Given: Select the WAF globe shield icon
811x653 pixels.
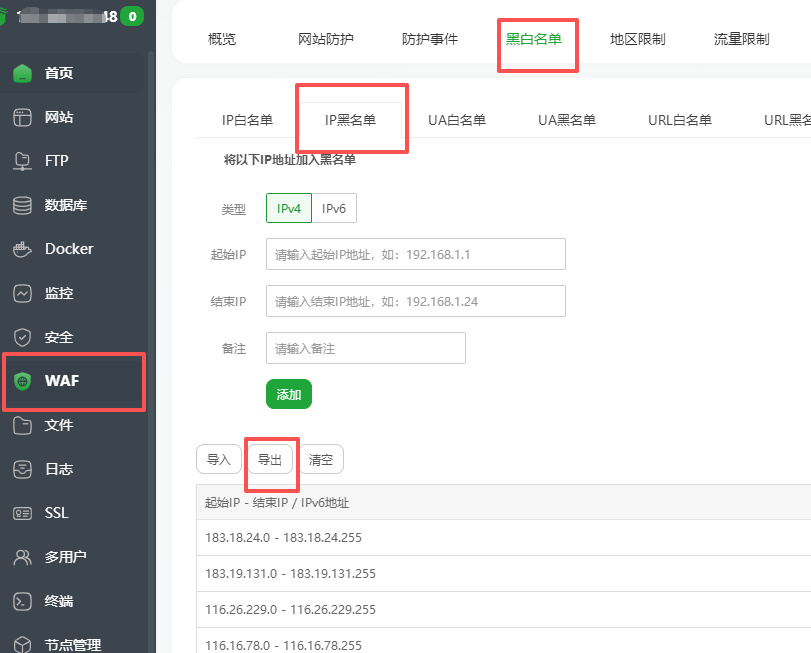Looking at the screenshot, I should click(22, 381).
